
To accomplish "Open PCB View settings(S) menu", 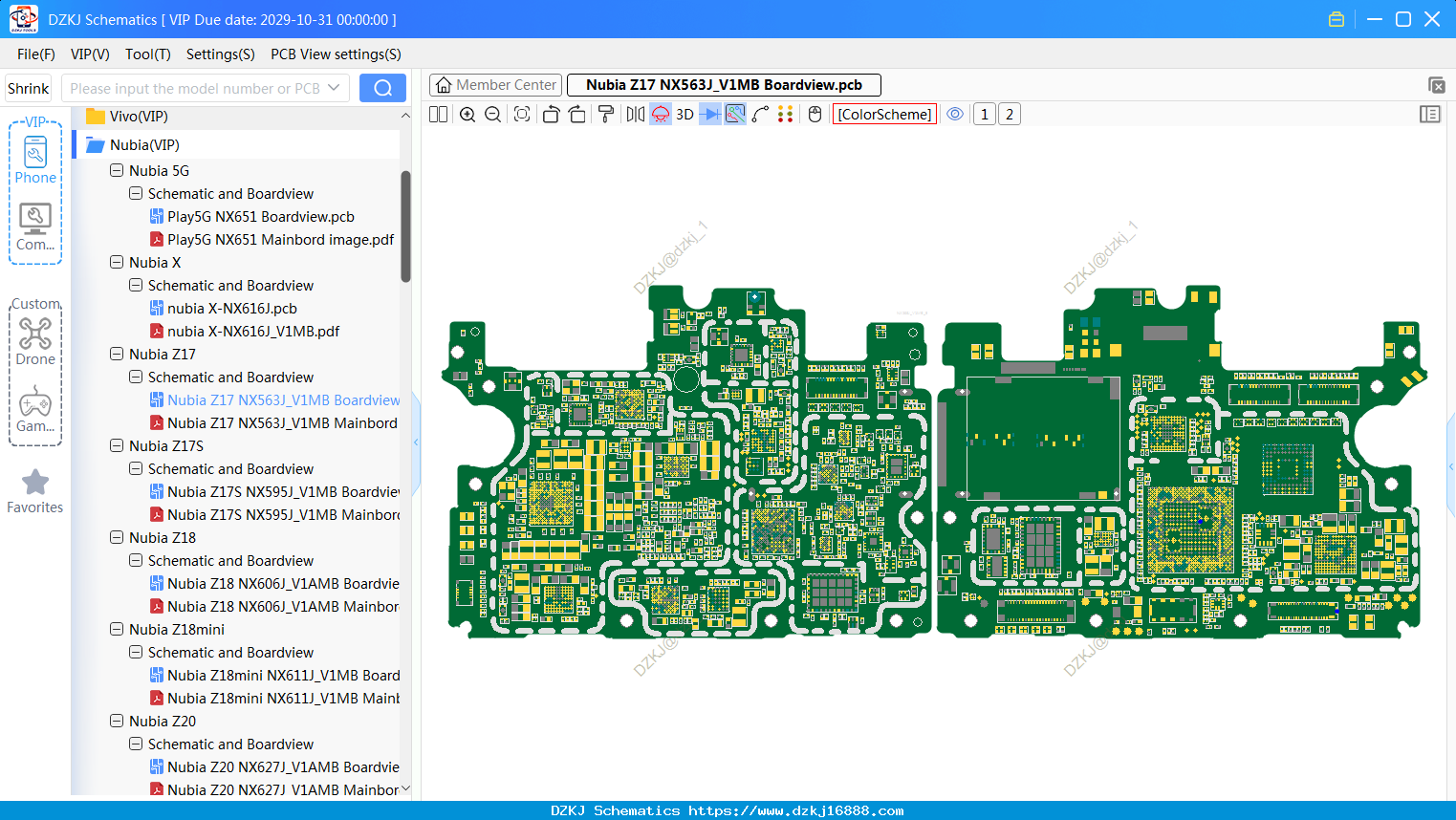I will [x=336, y=54].
